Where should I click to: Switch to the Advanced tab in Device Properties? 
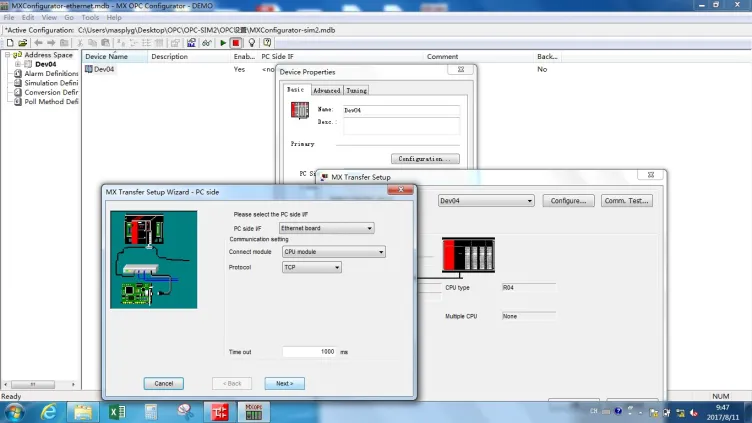pyautogui.click(x=327, y=90)
